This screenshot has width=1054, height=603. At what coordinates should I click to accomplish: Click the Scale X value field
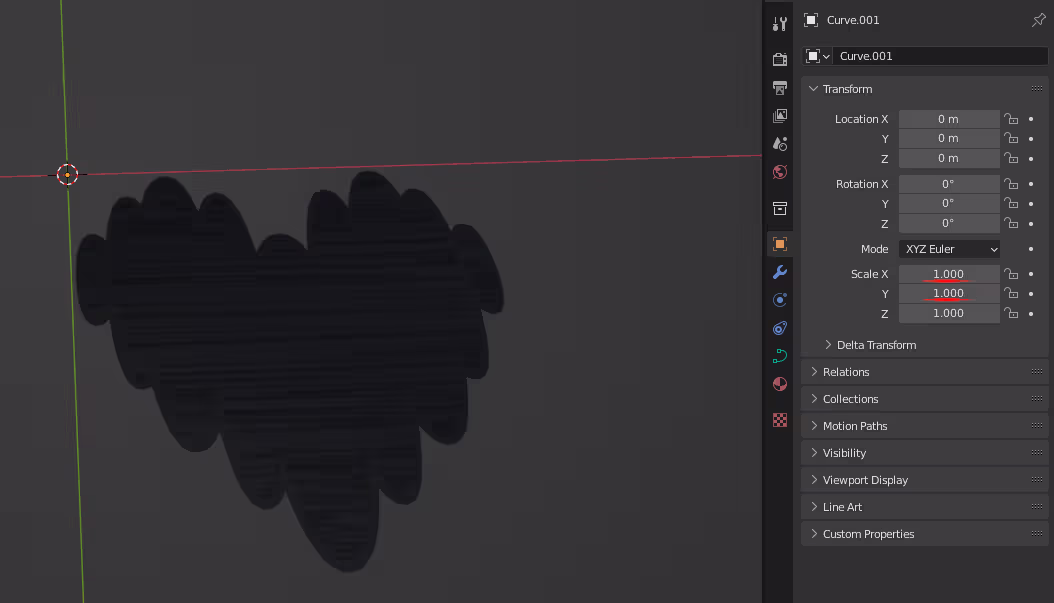click(948, 274)
